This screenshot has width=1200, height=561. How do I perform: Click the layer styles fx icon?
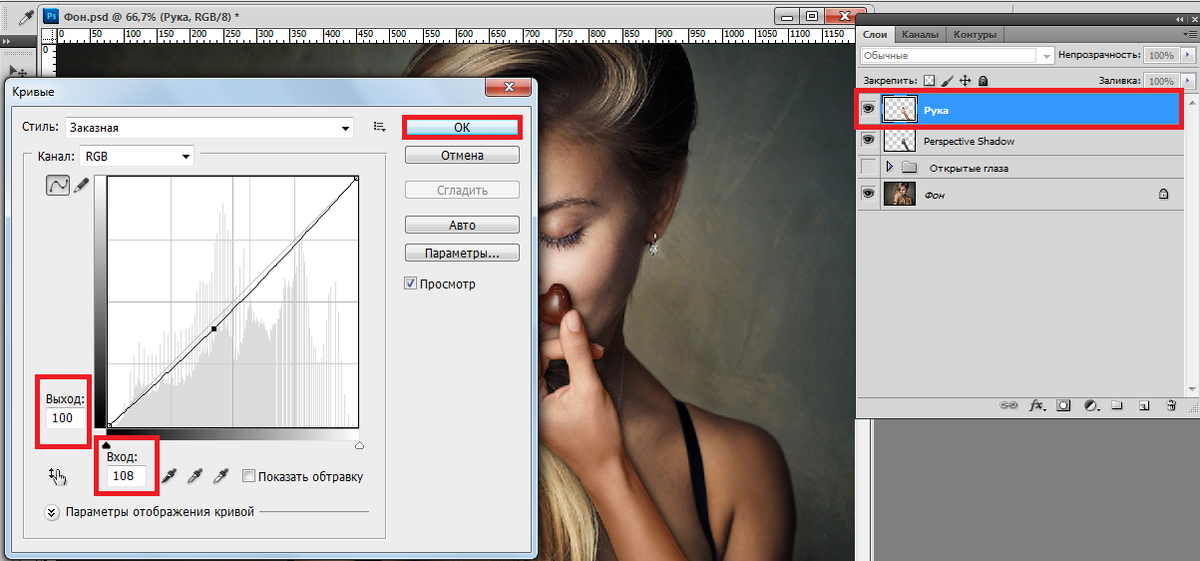click(x=1037, y=406)
